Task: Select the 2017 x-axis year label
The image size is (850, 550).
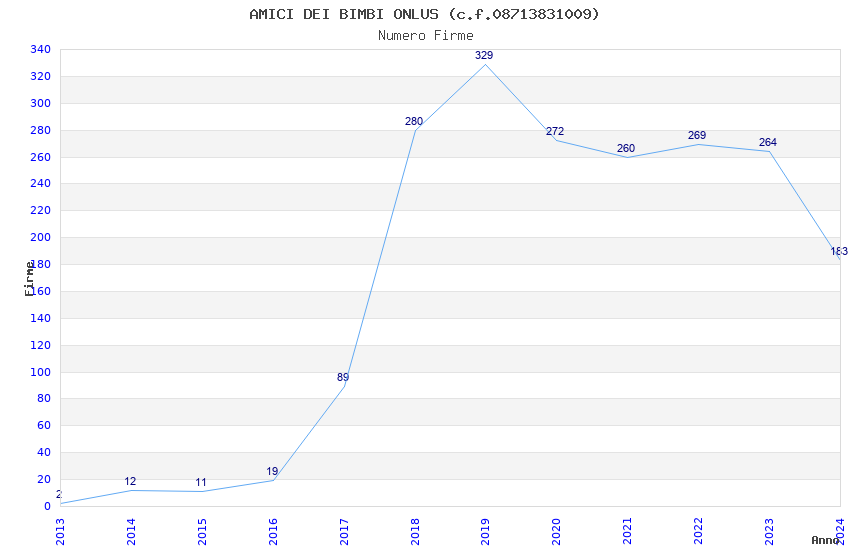Action: [344, 532]
